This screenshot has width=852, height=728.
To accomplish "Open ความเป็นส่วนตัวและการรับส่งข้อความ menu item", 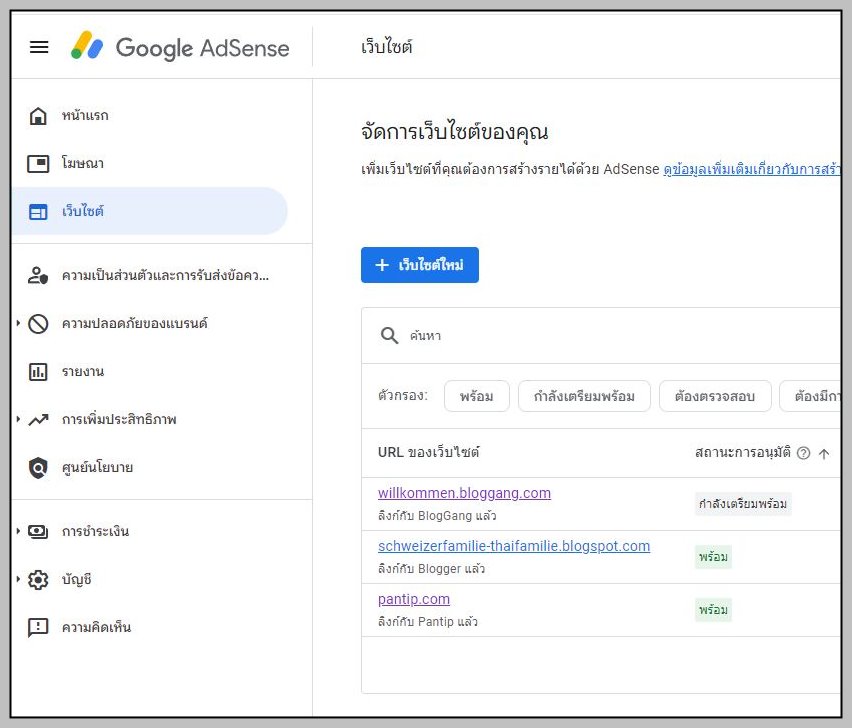I will click(x=165, y=275).
